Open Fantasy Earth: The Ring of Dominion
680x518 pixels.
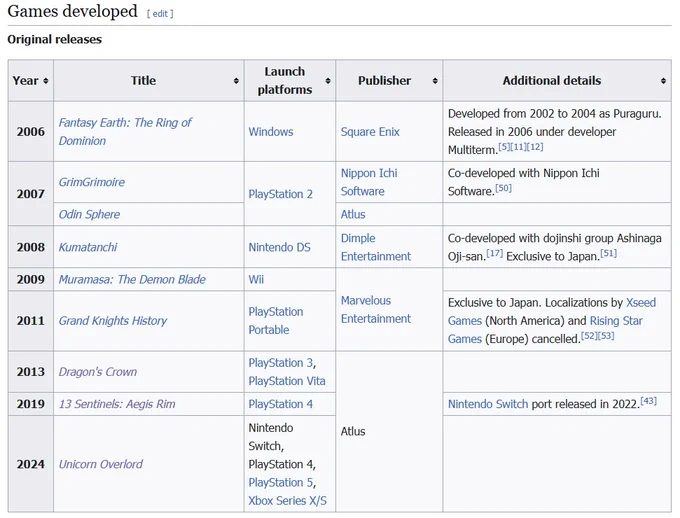coord(125,131)
